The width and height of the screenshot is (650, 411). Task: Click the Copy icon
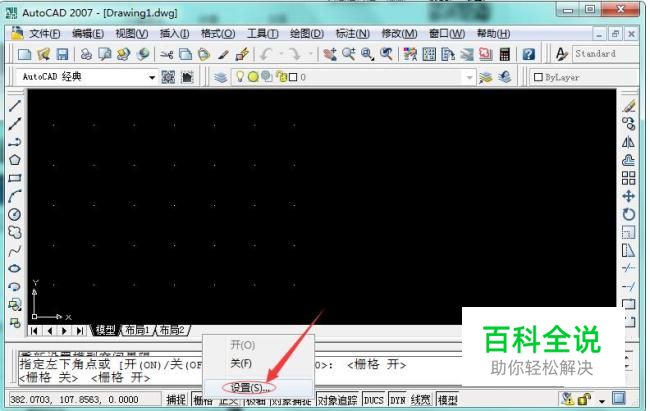pyautogui.click(x=185, y=54)
